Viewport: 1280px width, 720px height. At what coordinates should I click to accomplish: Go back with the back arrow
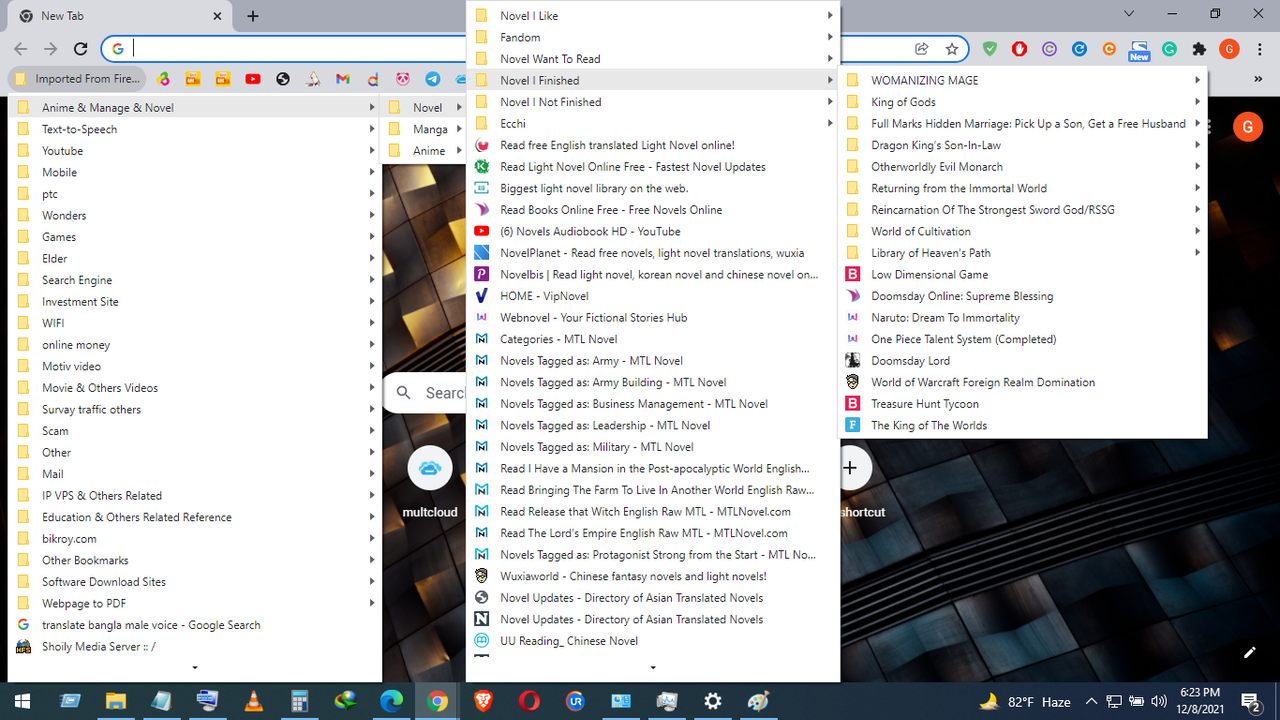point(20,48)
